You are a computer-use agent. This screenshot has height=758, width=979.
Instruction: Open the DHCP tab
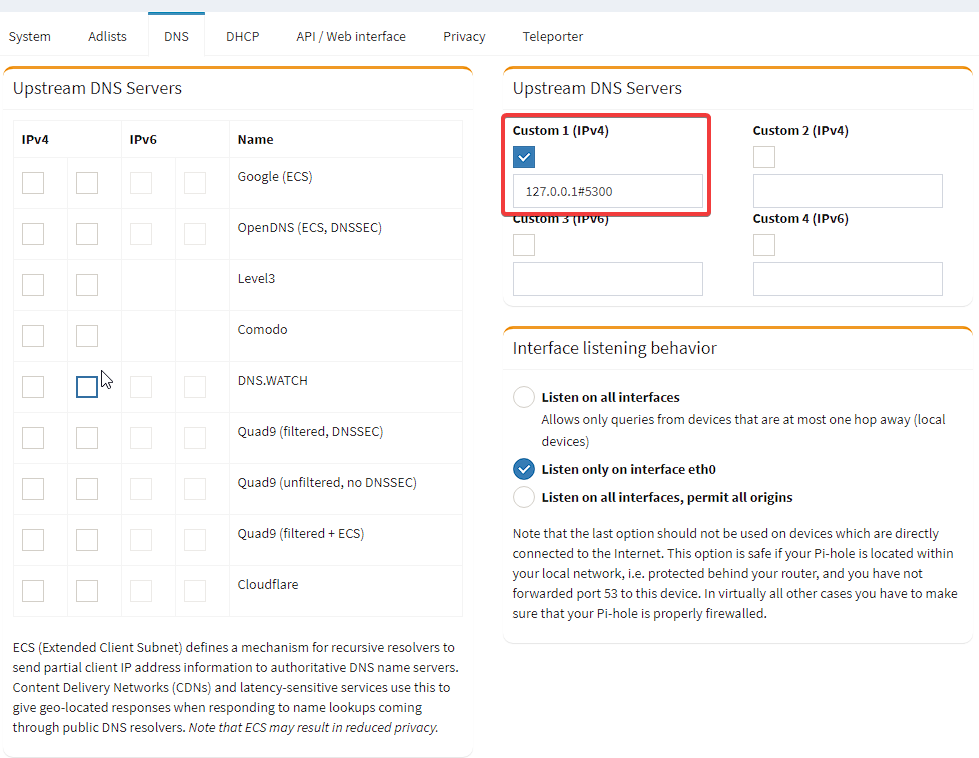click(x=242, y=36)
